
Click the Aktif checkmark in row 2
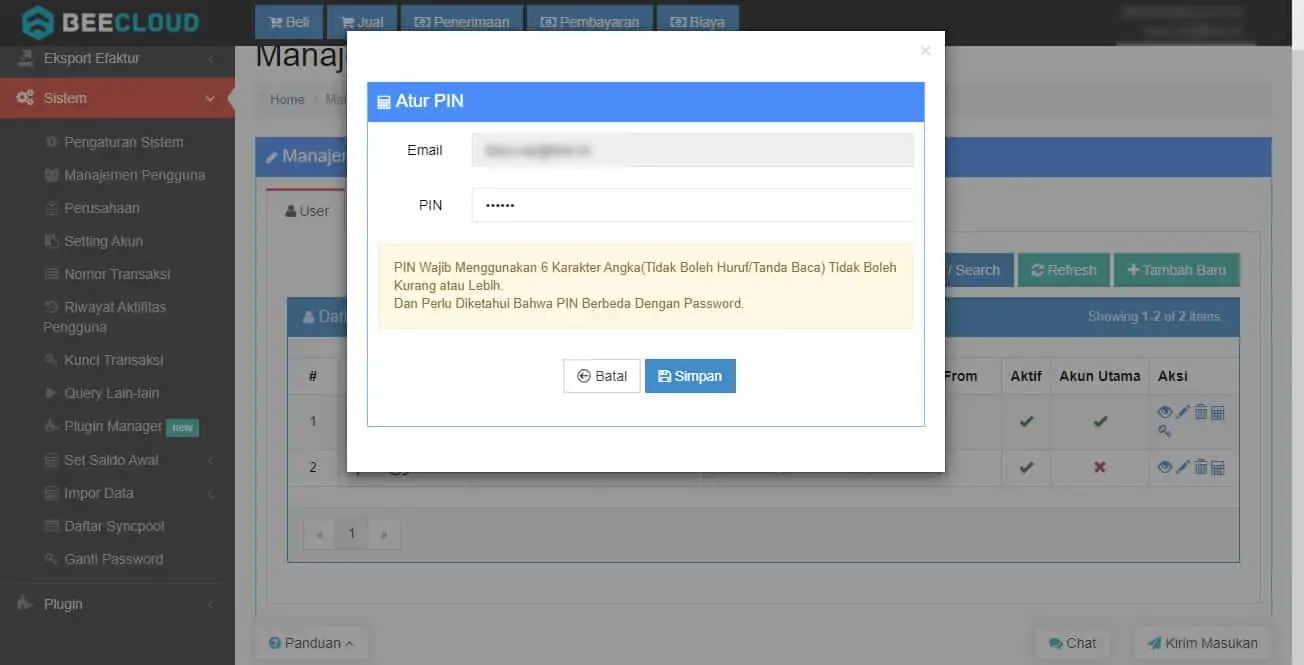[1026, 467]
